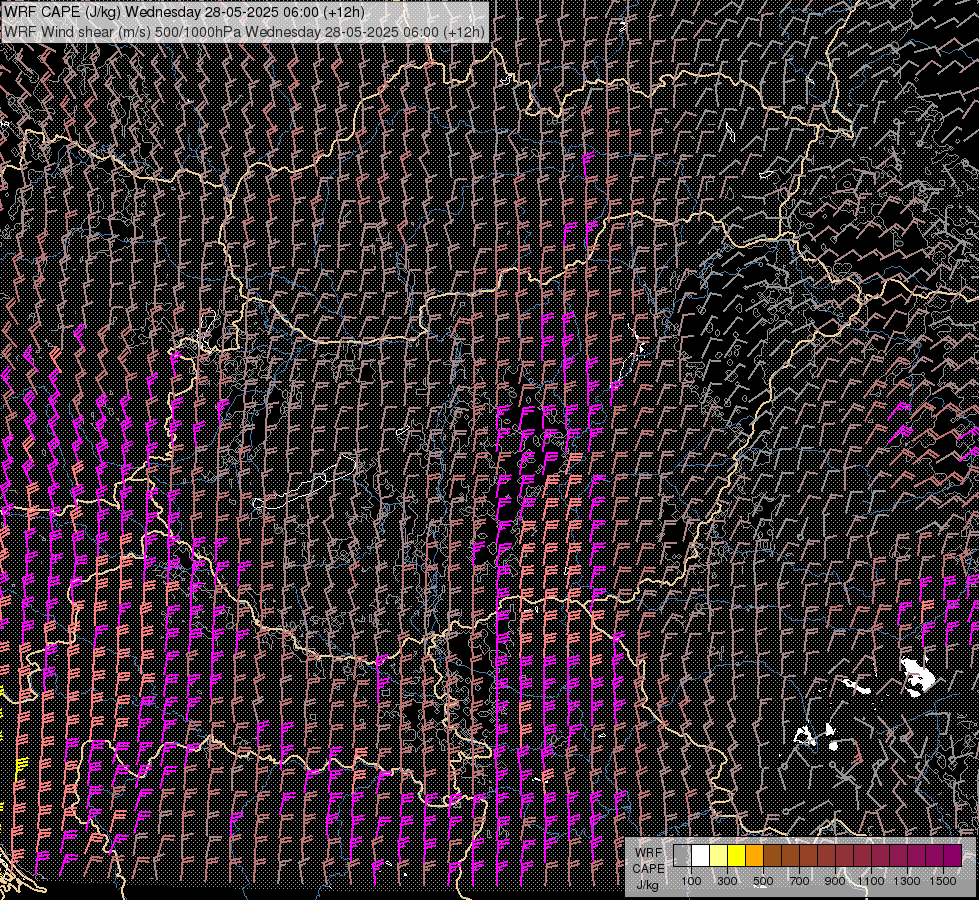Click the J/kg unit label in legend
The height and width of the screenshot is (900, 979).
[647, 884]
